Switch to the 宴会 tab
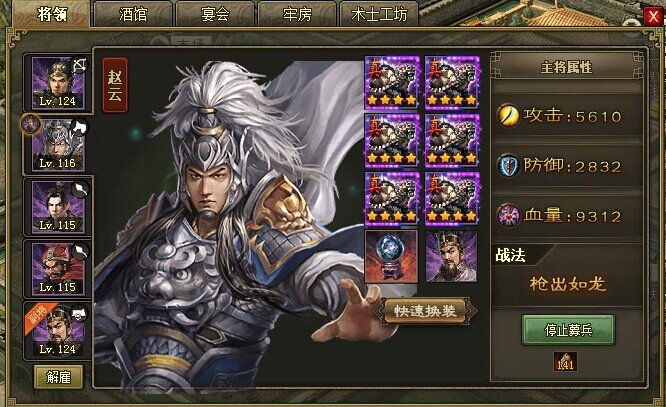Screen dimensions: 666x407 (x=215, y=14)
